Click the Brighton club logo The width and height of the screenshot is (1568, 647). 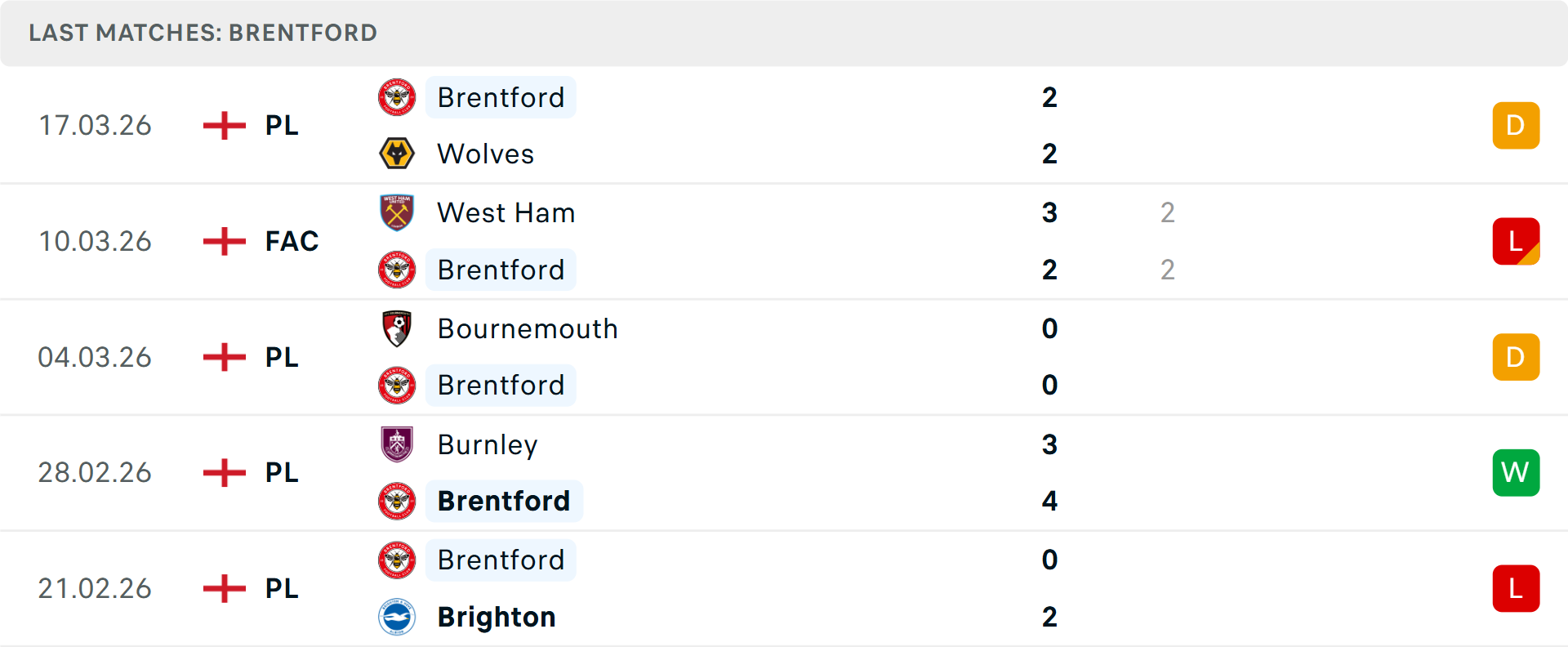coord(397,617)
